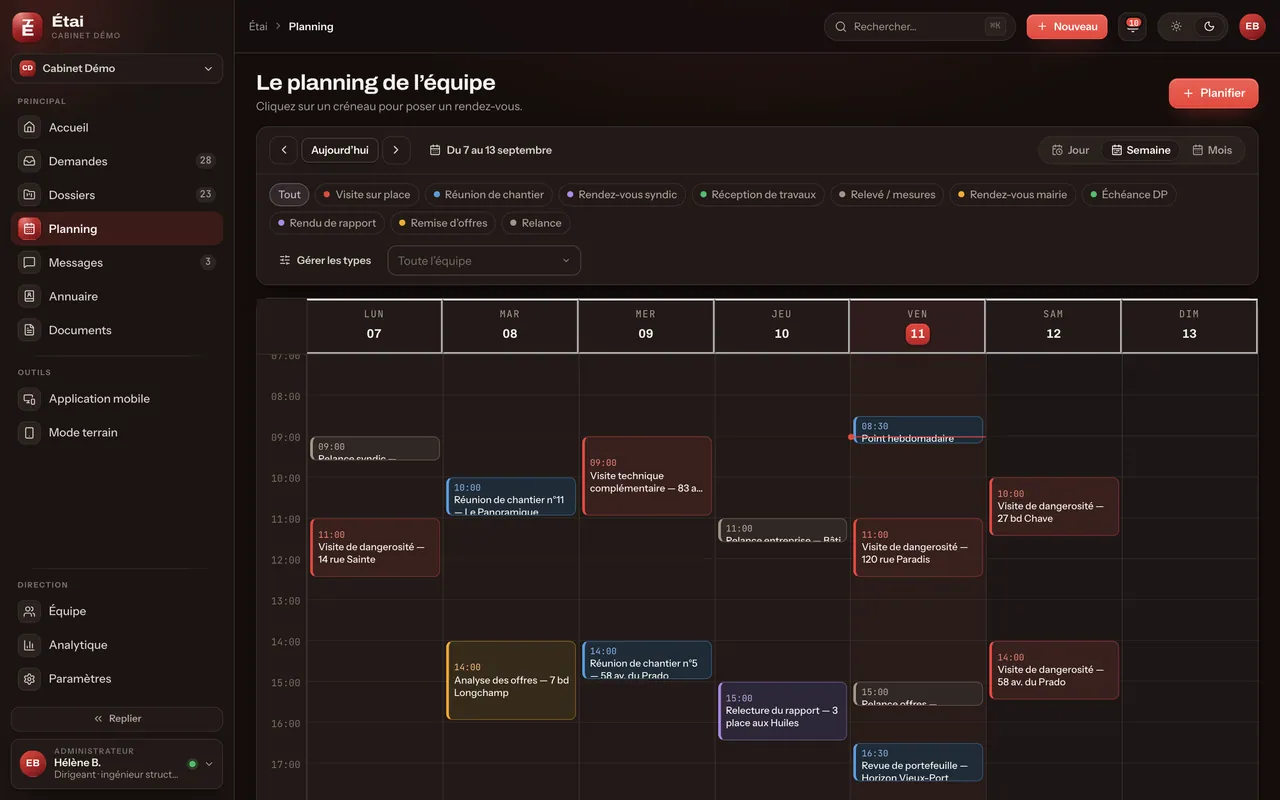Screen dimensions: 1280x800
Task: Toggle the Réunion de chantier filter
Action: 489,195
